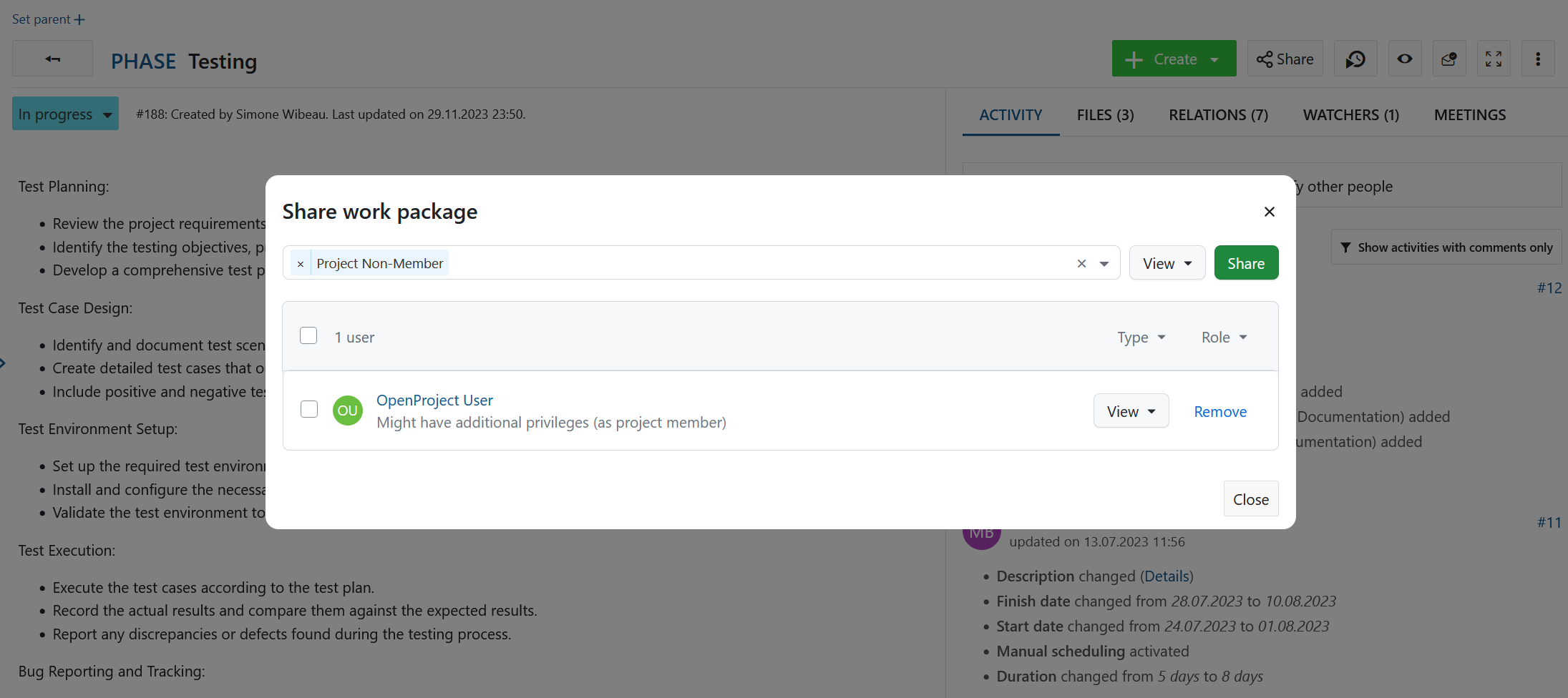Click the Test Execution: heading in description

(67, 551)
